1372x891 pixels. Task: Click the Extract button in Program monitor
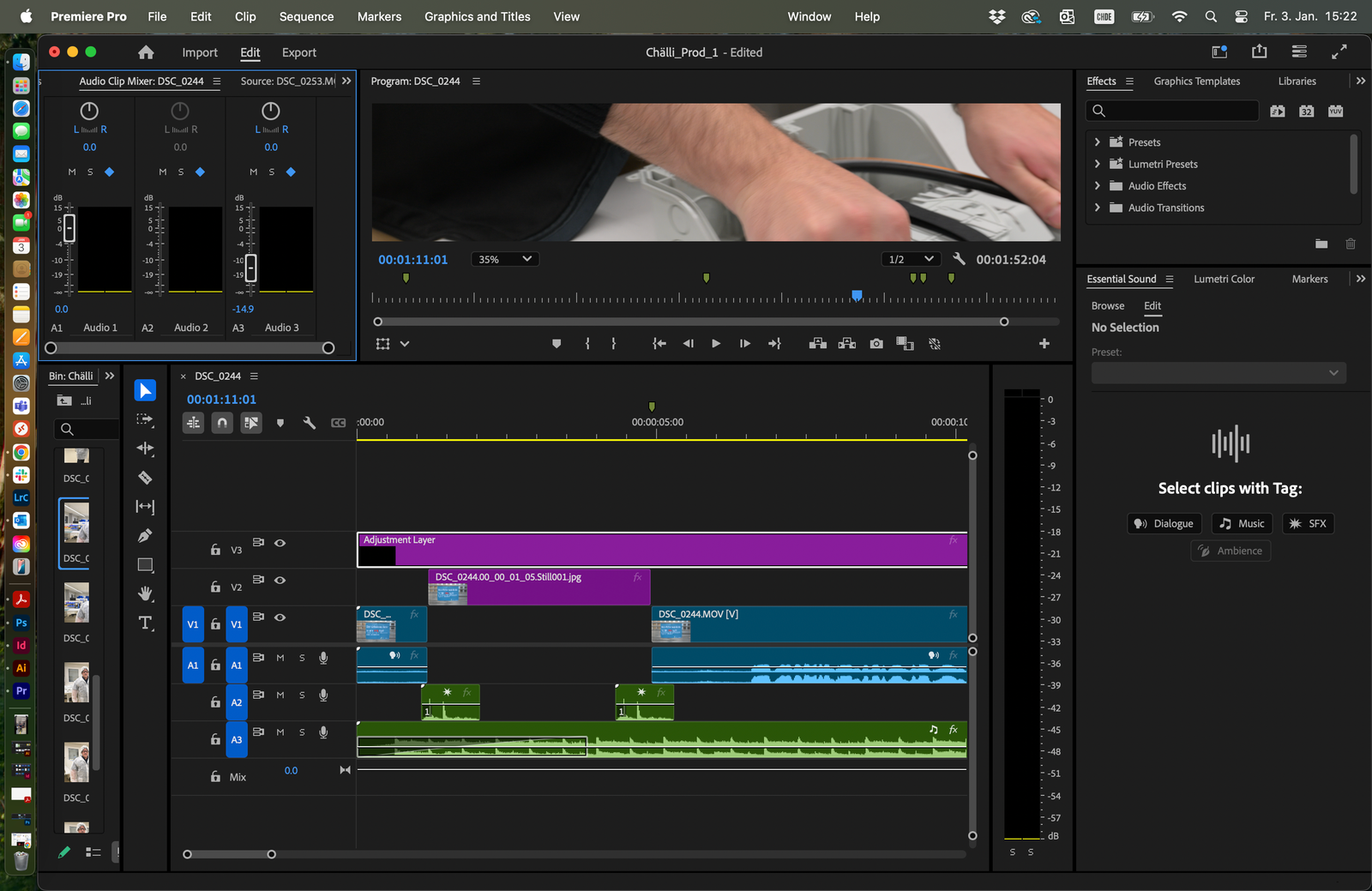pos(847,344)
